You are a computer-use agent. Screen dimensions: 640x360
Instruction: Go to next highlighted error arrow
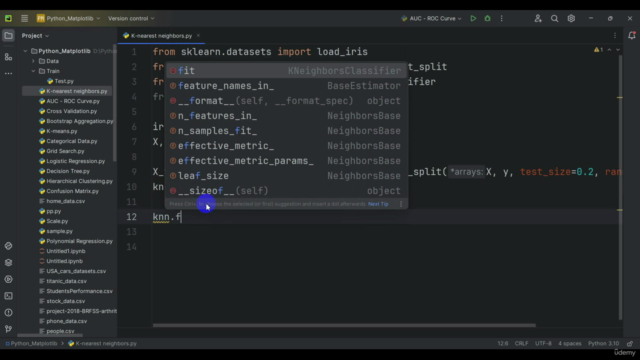618,50
